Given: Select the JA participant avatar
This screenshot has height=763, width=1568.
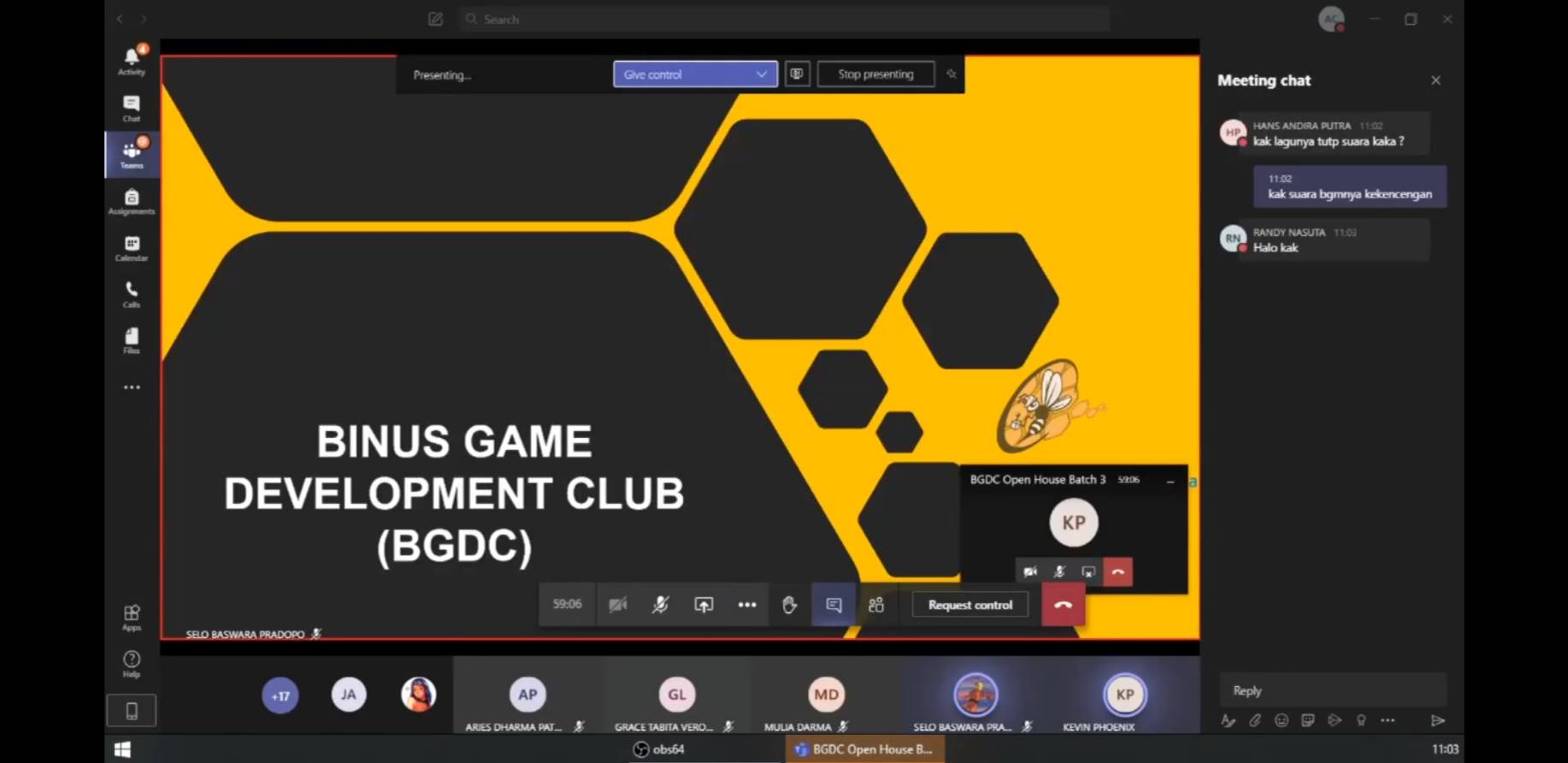Looking at the screenshot, I should pyautogui.click(x=349, y=695).
